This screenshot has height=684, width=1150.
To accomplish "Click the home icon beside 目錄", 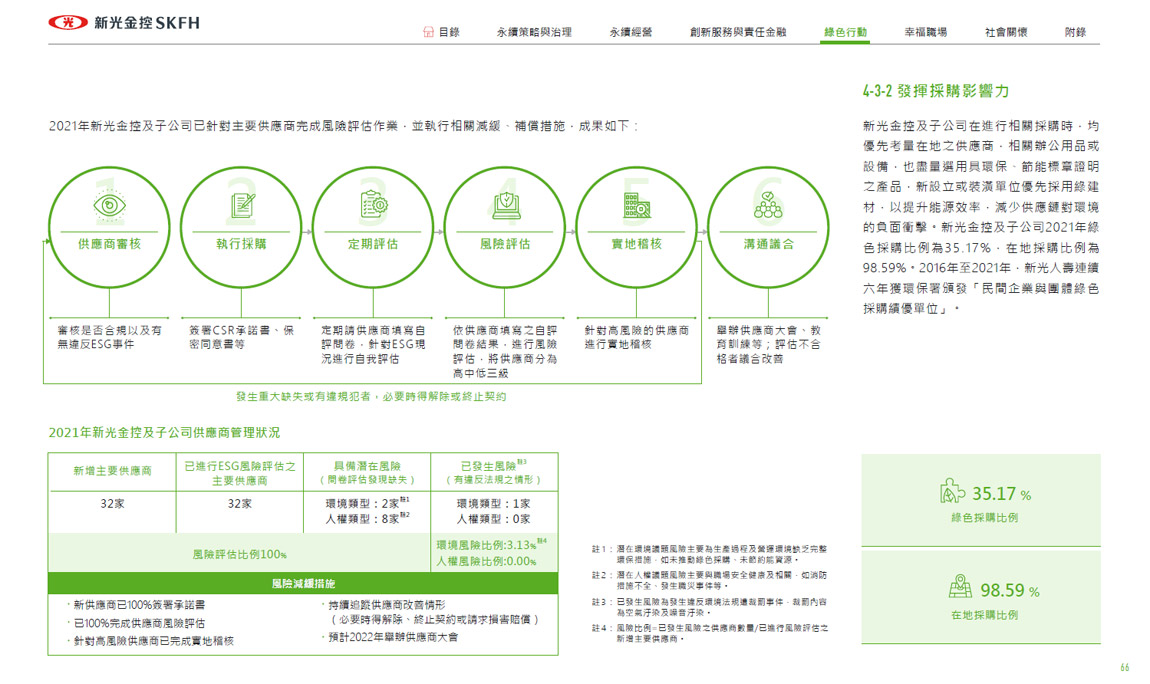I will [429, 32].
